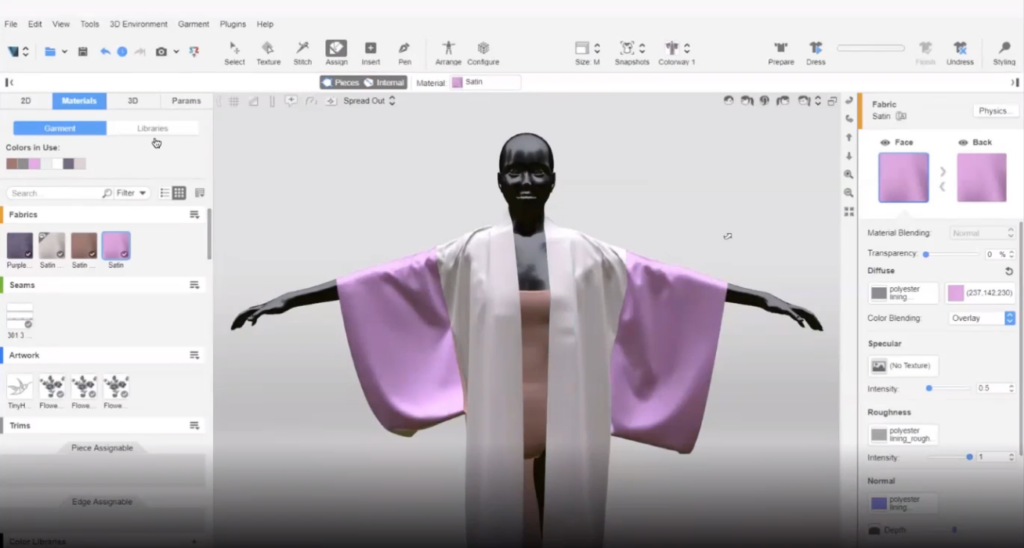The image size is (1024, 548).
Task: Open the Filter dropdown
Action: [x=132, y=193]
